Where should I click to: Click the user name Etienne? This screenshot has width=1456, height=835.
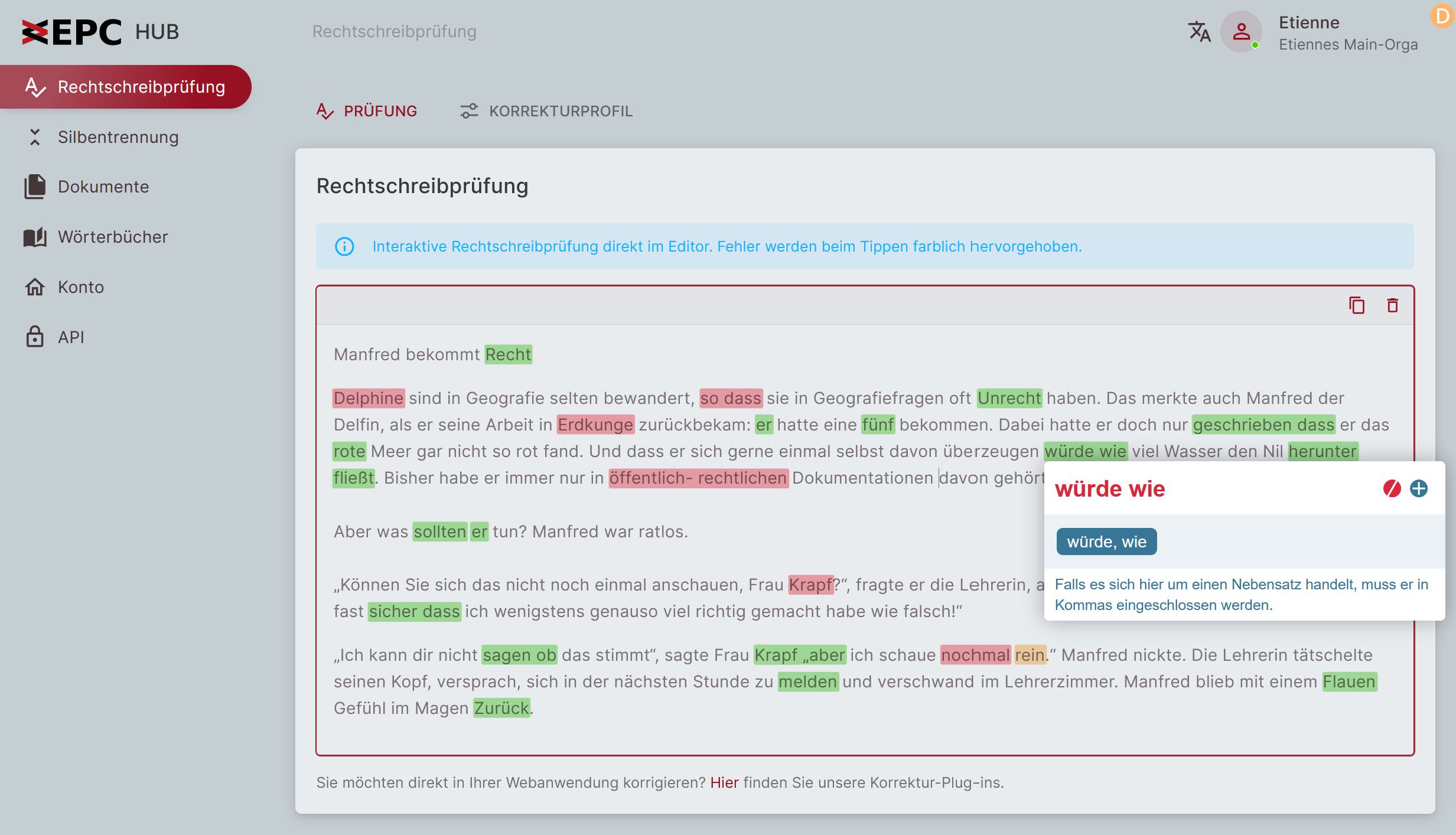pos(1309,22)
